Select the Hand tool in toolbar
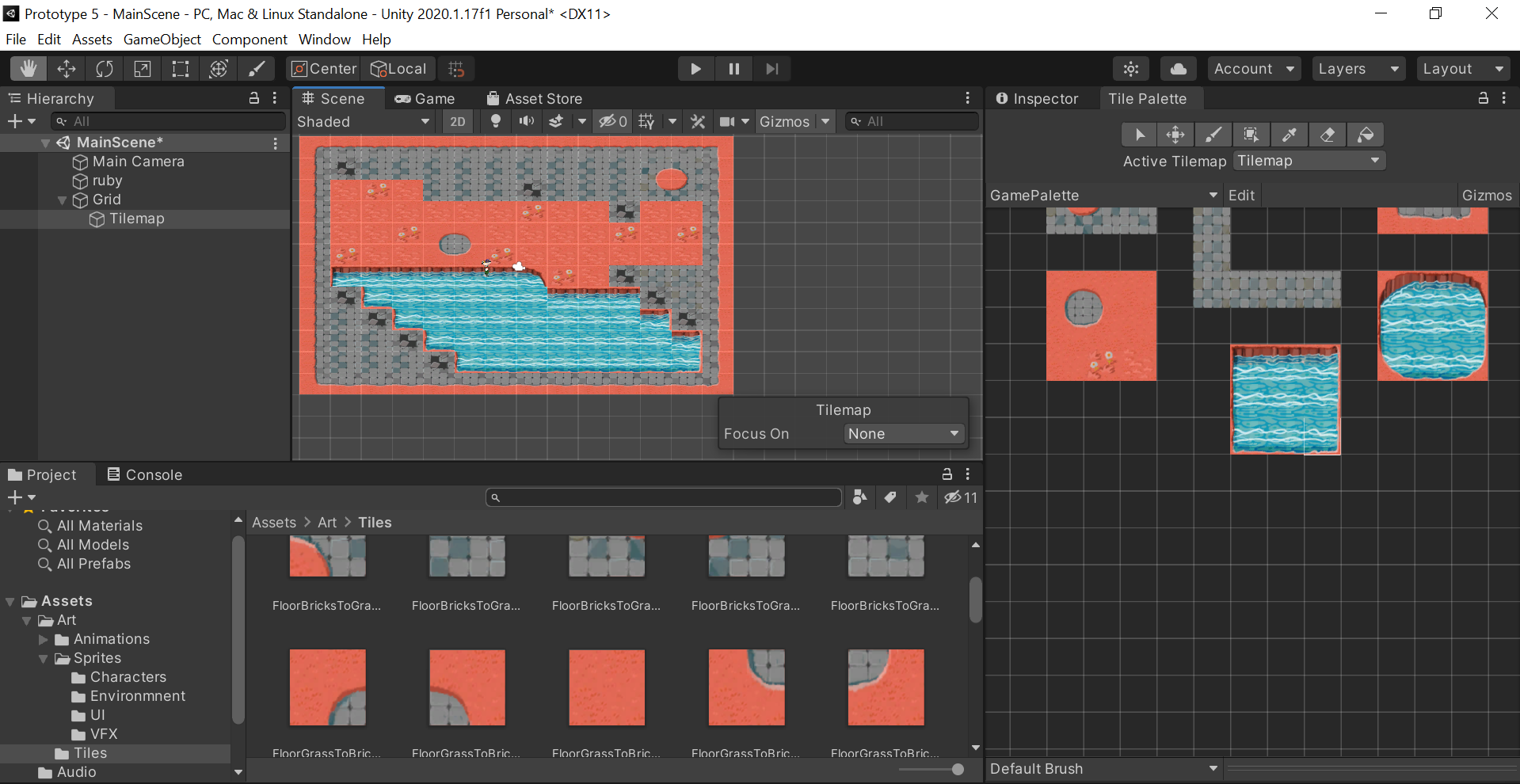The width and height of the screenshot is (1520, 784). [x=29, y=69]
